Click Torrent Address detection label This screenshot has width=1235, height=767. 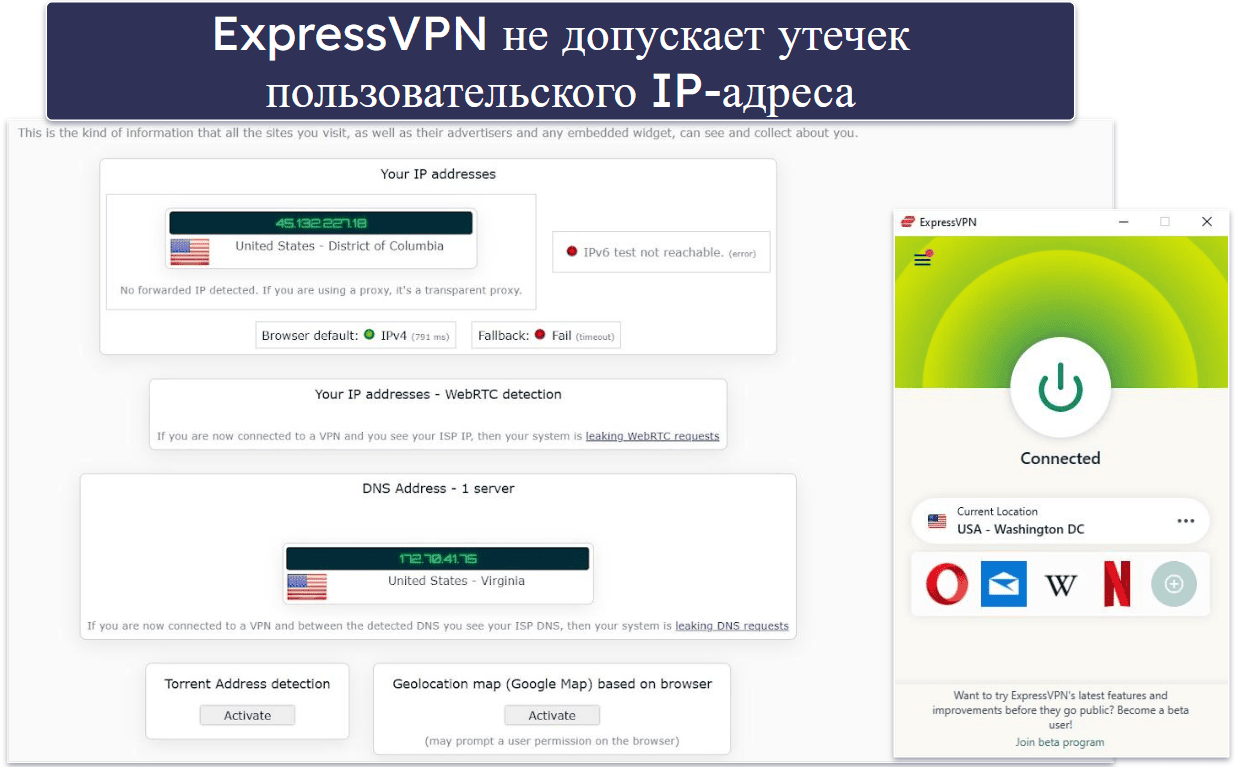pos(247,684)
